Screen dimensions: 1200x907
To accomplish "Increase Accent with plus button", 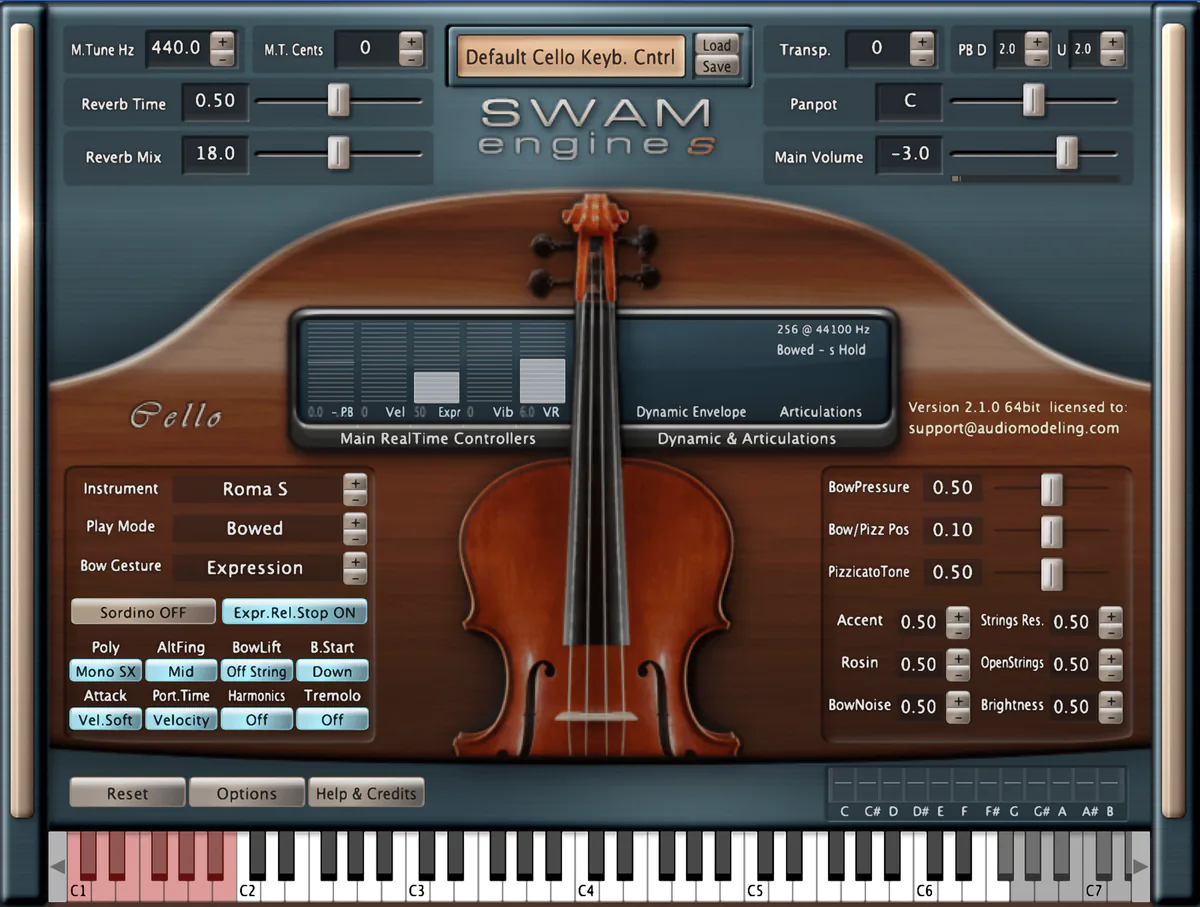I will tap(958, 614).
